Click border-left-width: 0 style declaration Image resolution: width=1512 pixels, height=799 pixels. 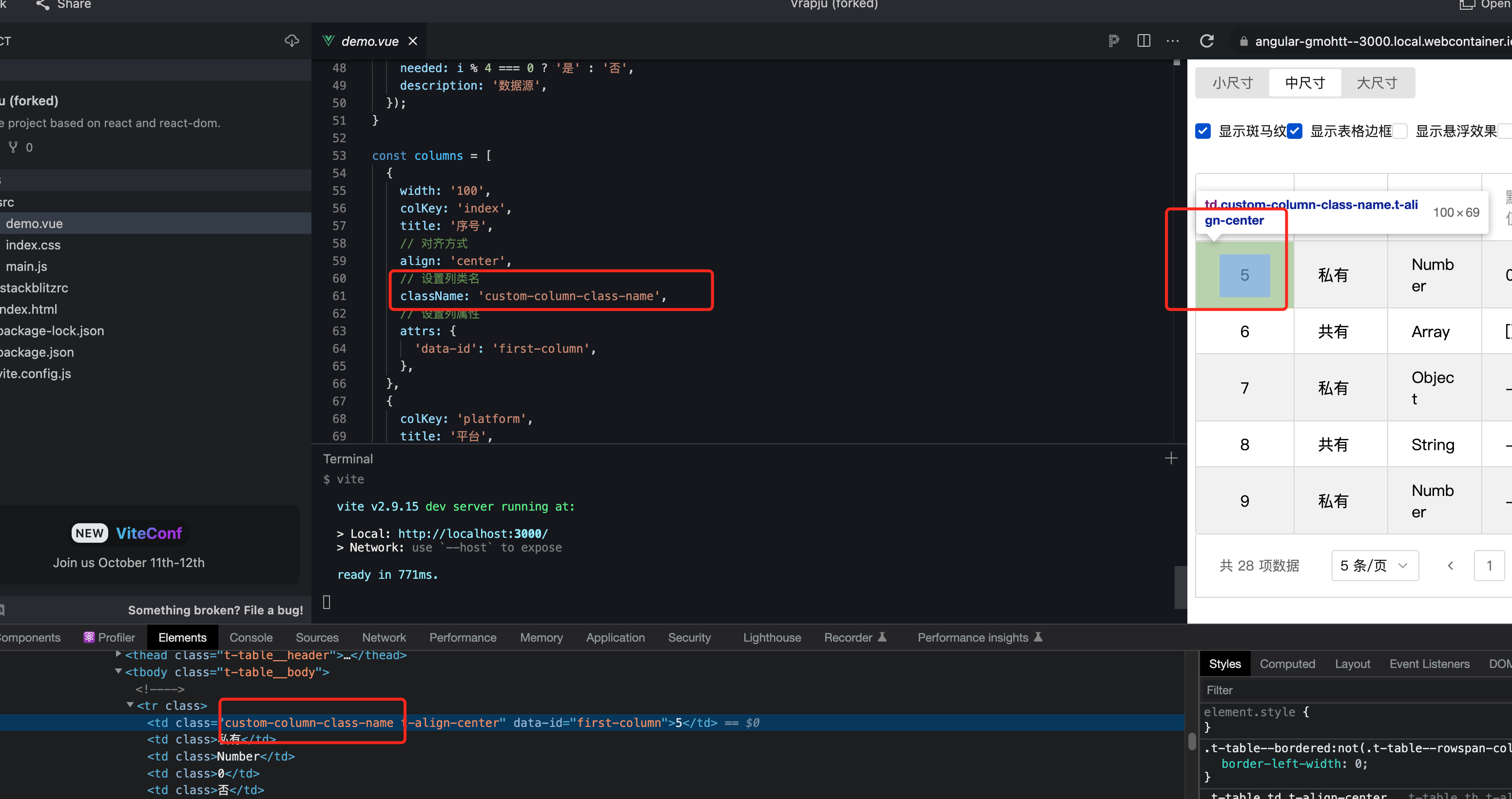click(1294, 764)
